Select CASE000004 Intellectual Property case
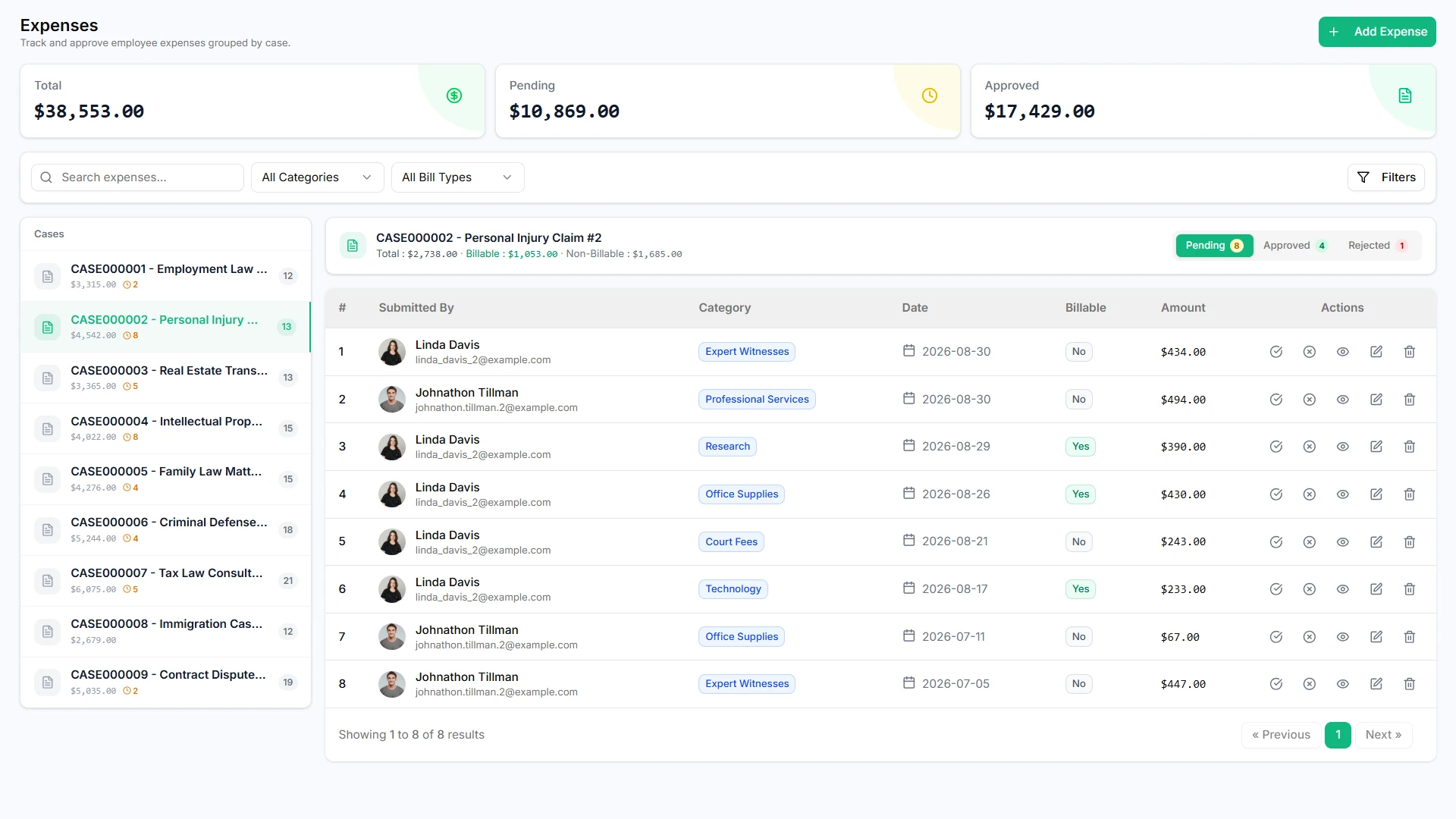 pyautogui.click(x=165, y=428)
